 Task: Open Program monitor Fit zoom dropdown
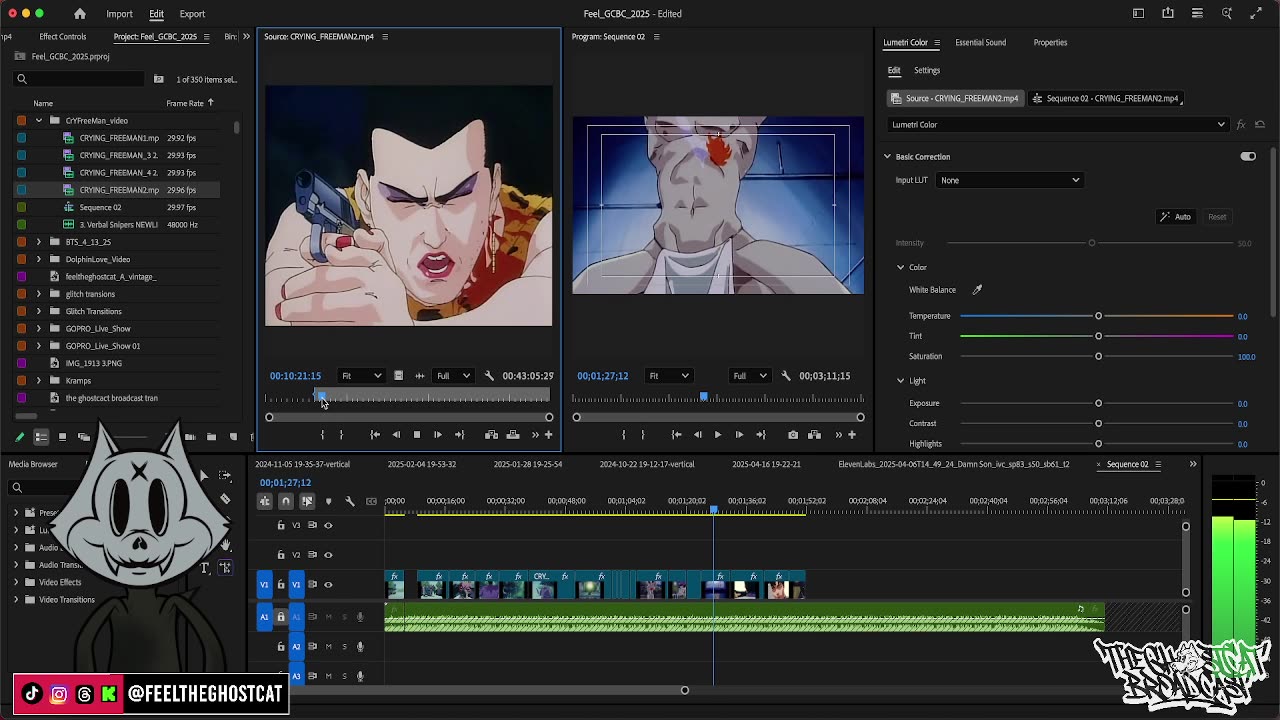point(668,376)
